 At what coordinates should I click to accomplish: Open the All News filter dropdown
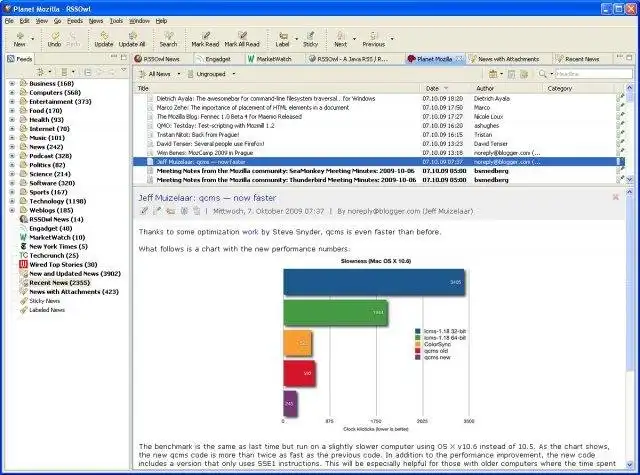[179, 74]
